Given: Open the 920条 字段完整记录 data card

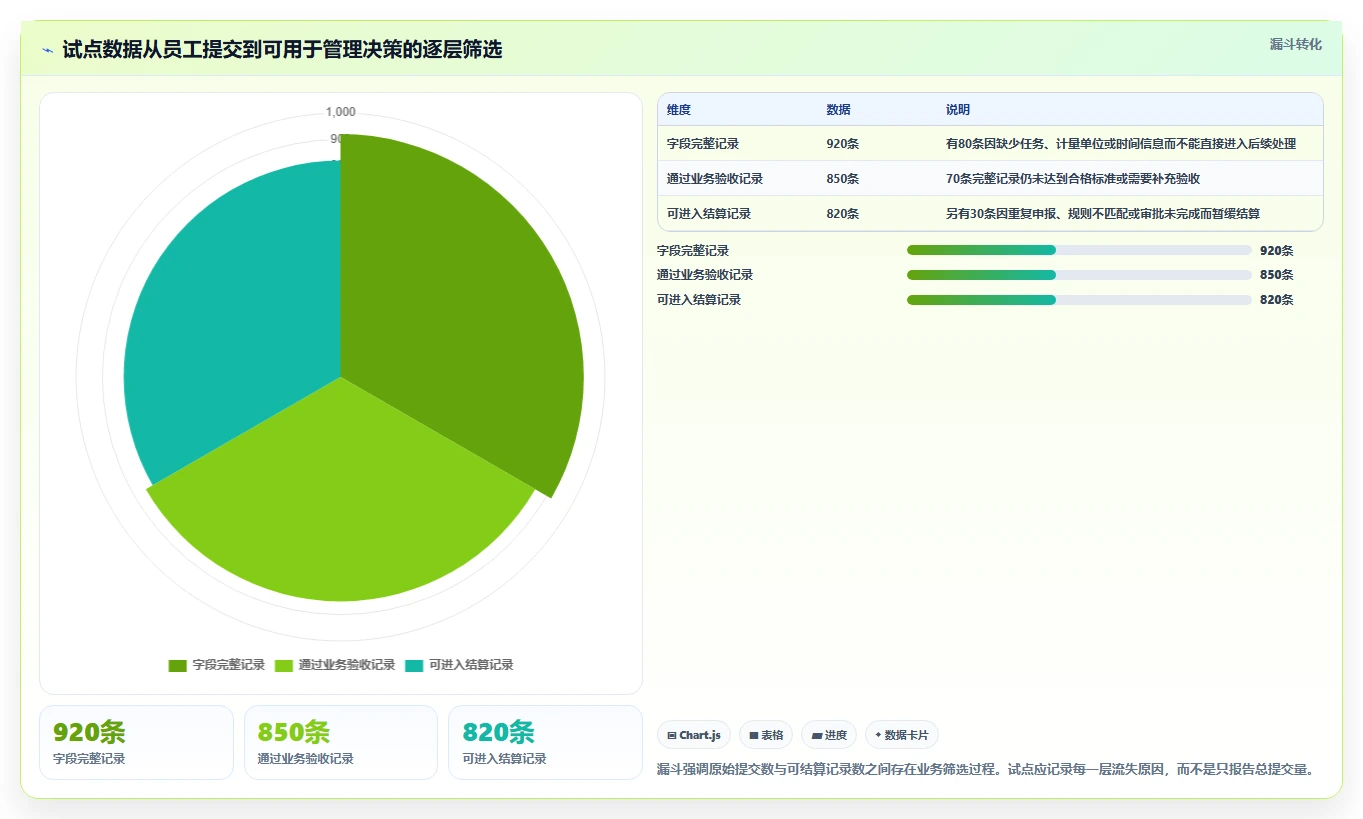Looking at the screenshot, I should (136, 742).
